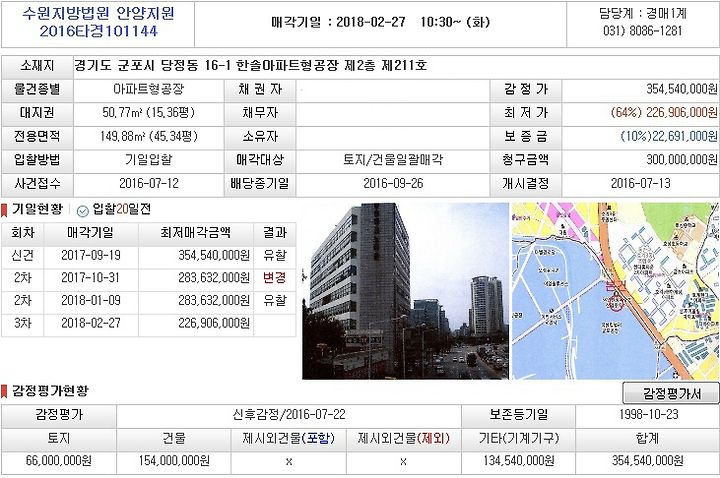Click the clock icon beside 입찰20일전

tap(83, 211)
